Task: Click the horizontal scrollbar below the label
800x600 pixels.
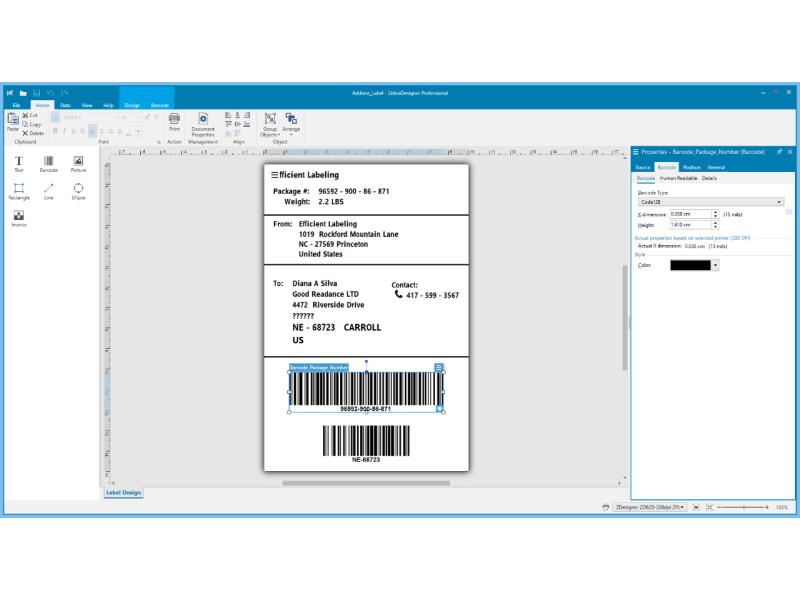Action: (366, 483)
